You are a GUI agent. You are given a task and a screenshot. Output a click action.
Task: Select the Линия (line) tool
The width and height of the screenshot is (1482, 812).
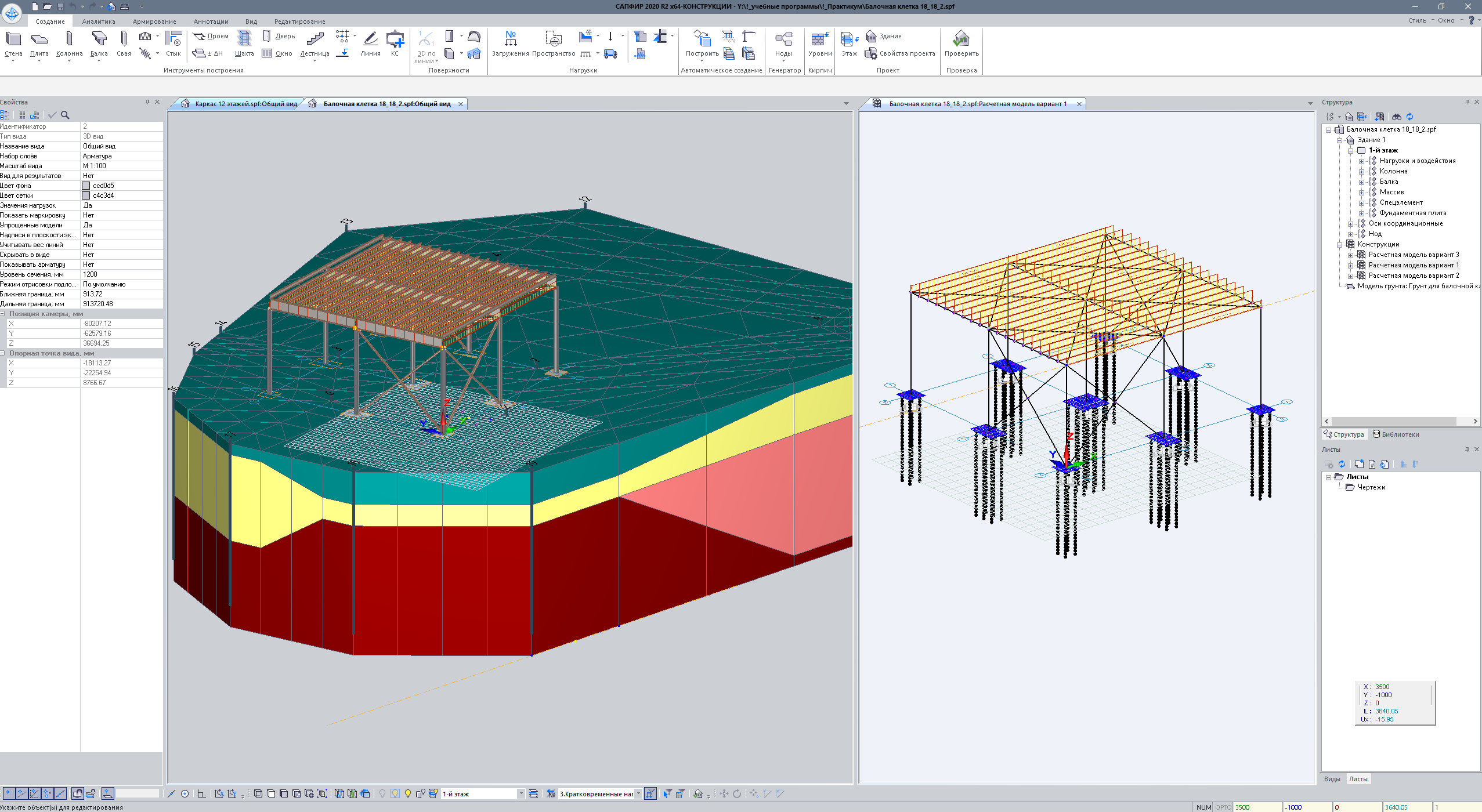[370, 45]
